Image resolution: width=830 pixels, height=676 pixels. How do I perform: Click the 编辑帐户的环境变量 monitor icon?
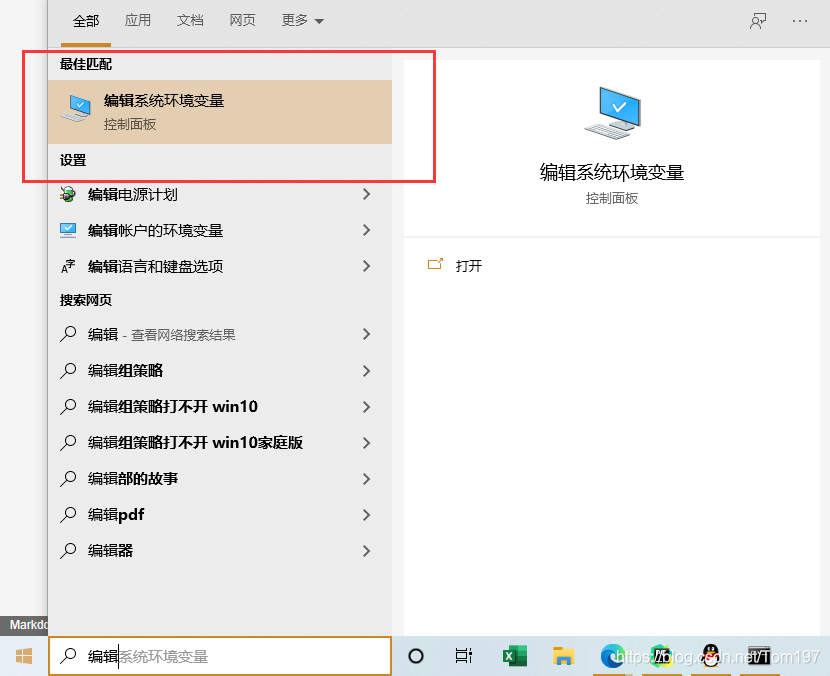[68, 230]
